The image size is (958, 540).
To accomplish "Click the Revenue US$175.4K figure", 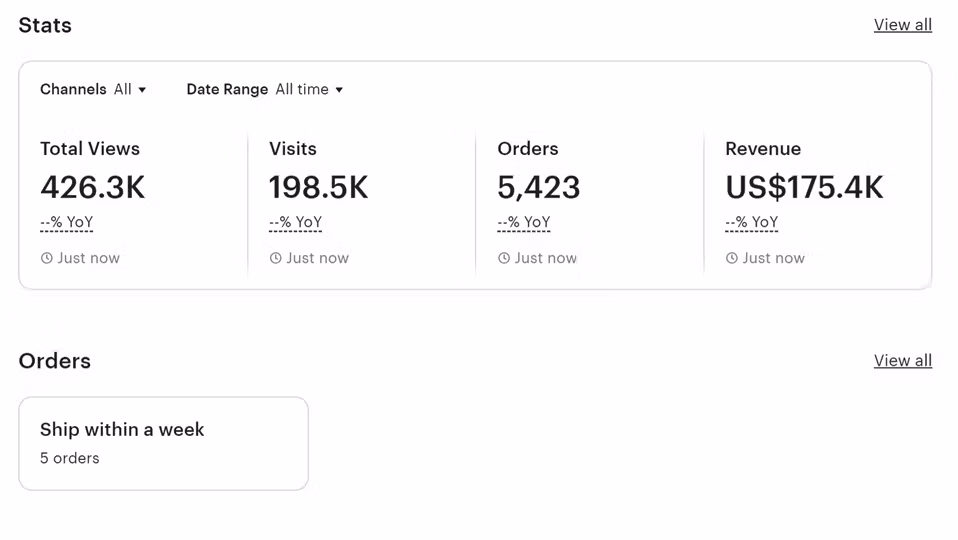I will click(x=804, y=187).
